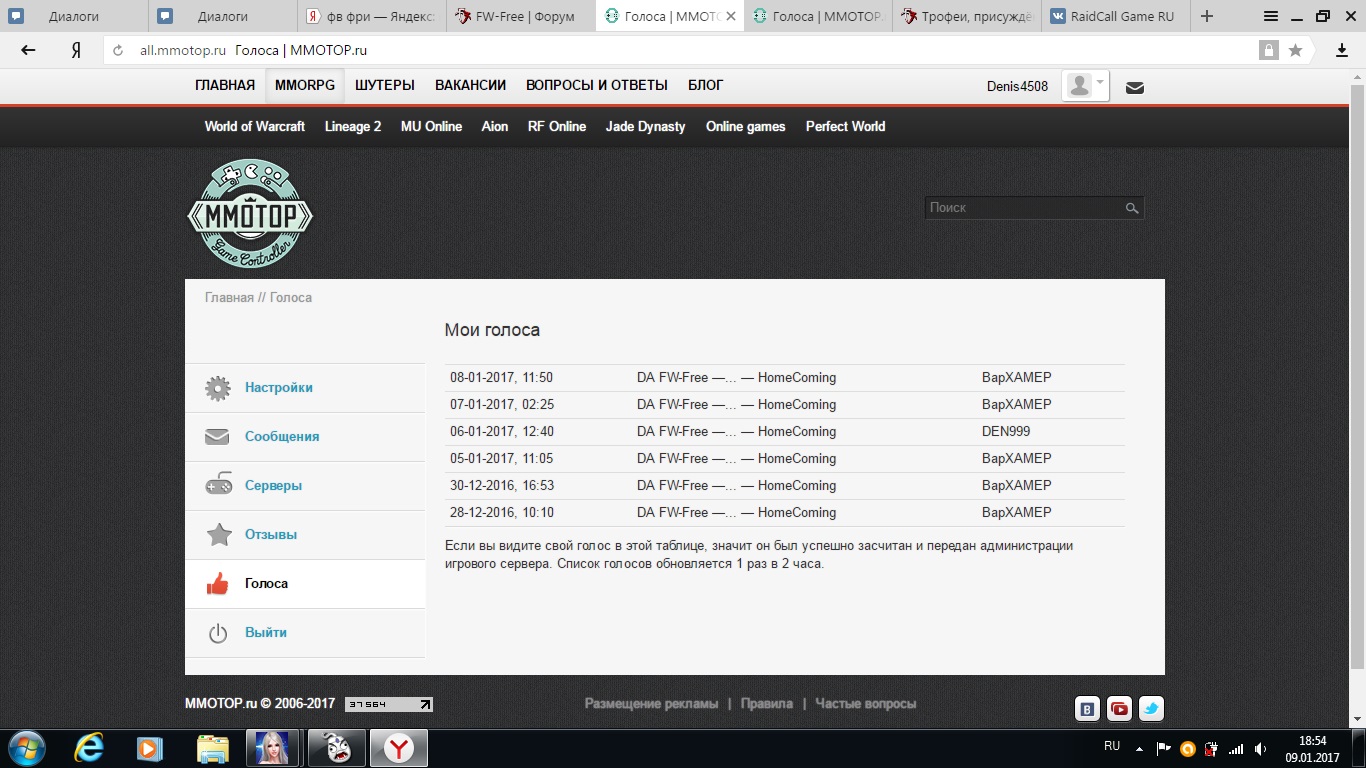Open ВОПРОСЫ И ОТВЕТЫ menu item

tap(597, 86)
